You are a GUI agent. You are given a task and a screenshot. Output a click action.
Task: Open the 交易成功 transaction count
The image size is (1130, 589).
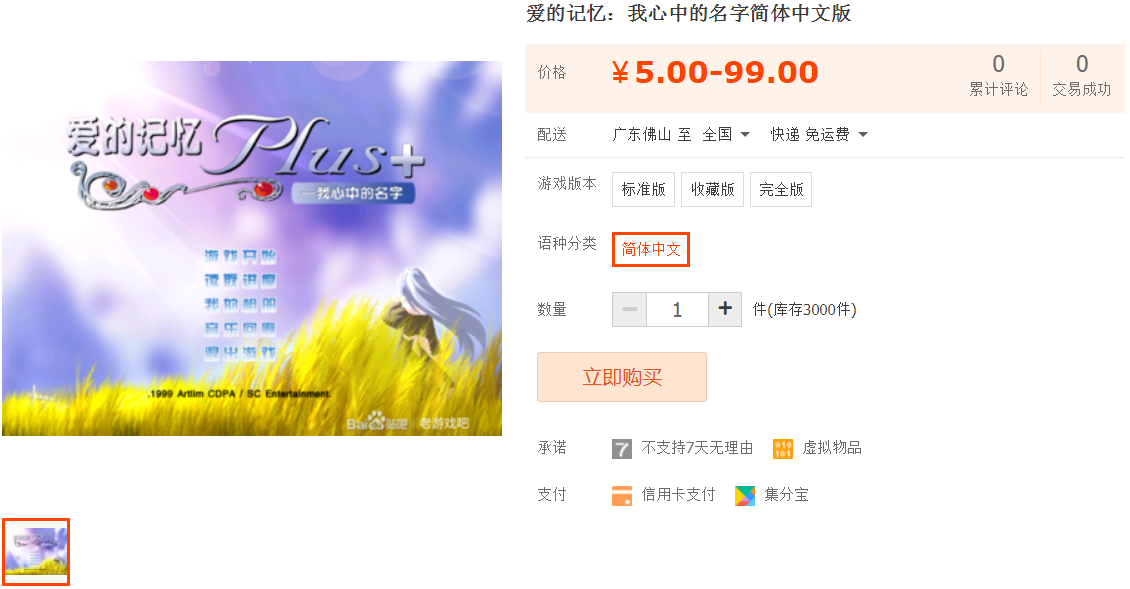[1081, 75]
